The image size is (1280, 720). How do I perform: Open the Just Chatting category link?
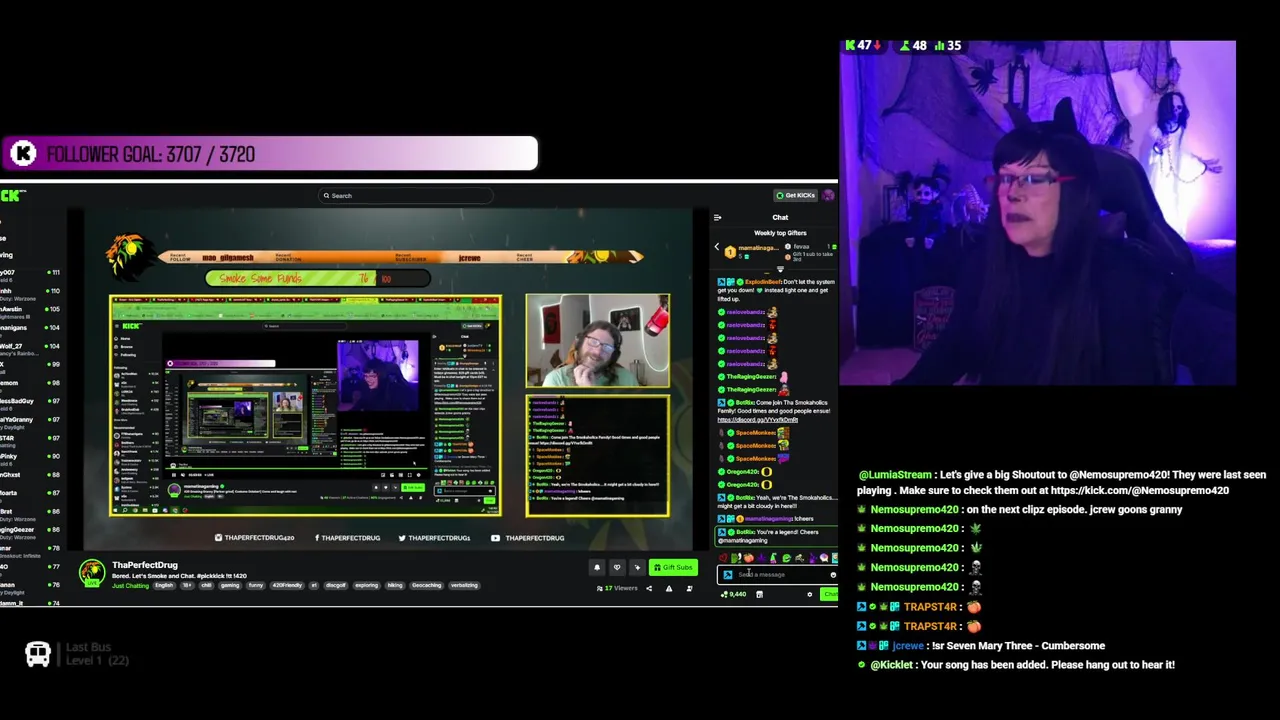pyautogui.click(x=130, y=585)
